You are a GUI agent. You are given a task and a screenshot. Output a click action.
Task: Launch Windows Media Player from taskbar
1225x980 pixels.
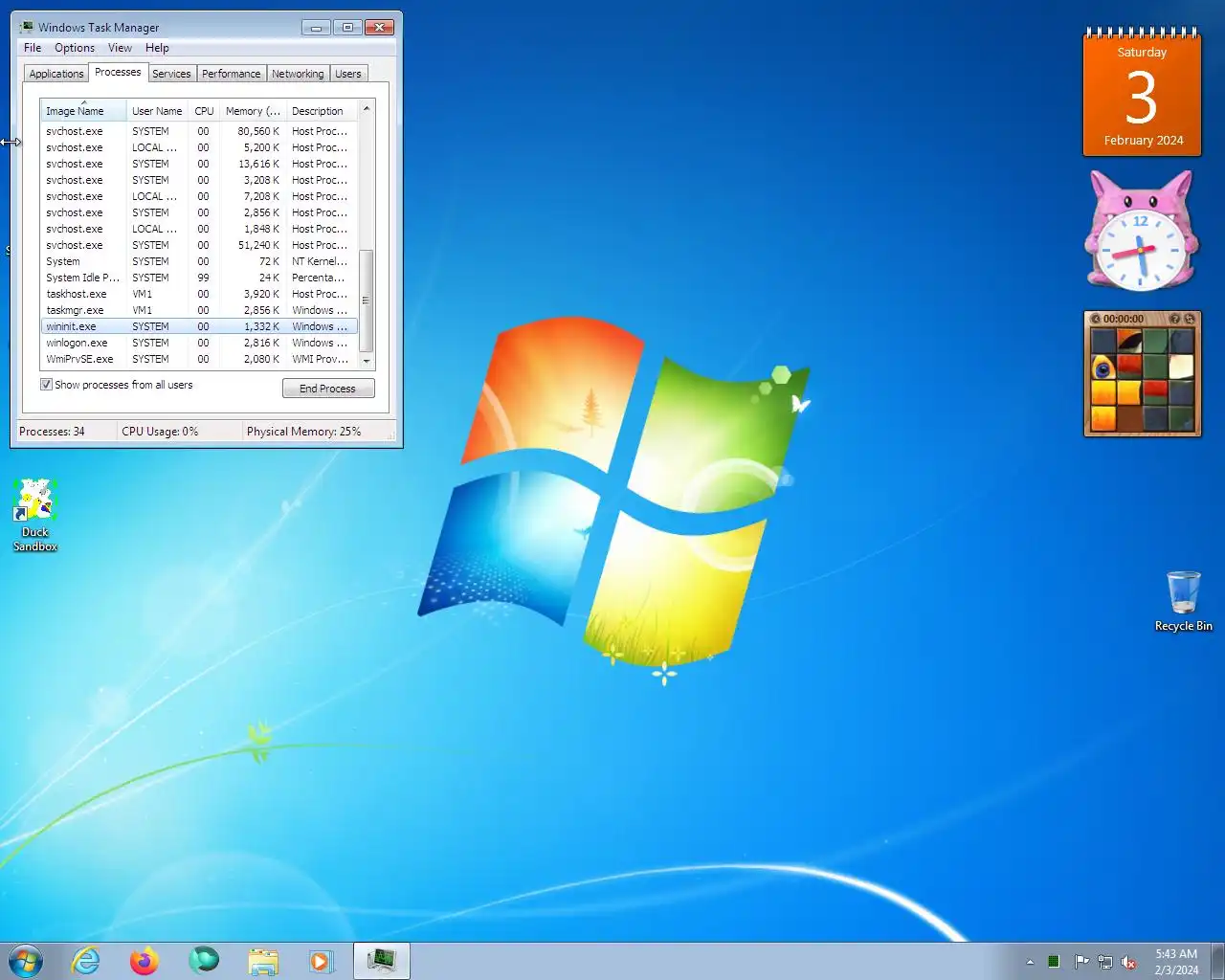322,961
